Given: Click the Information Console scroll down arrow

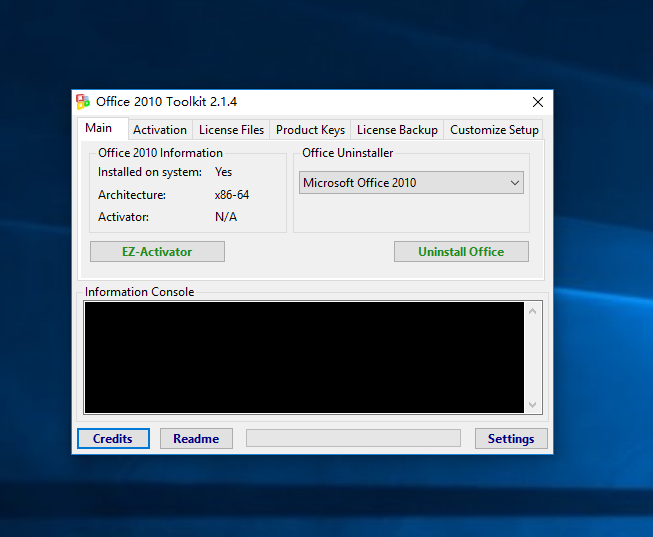Looking at the screenshot, I should tap(533, 405).
